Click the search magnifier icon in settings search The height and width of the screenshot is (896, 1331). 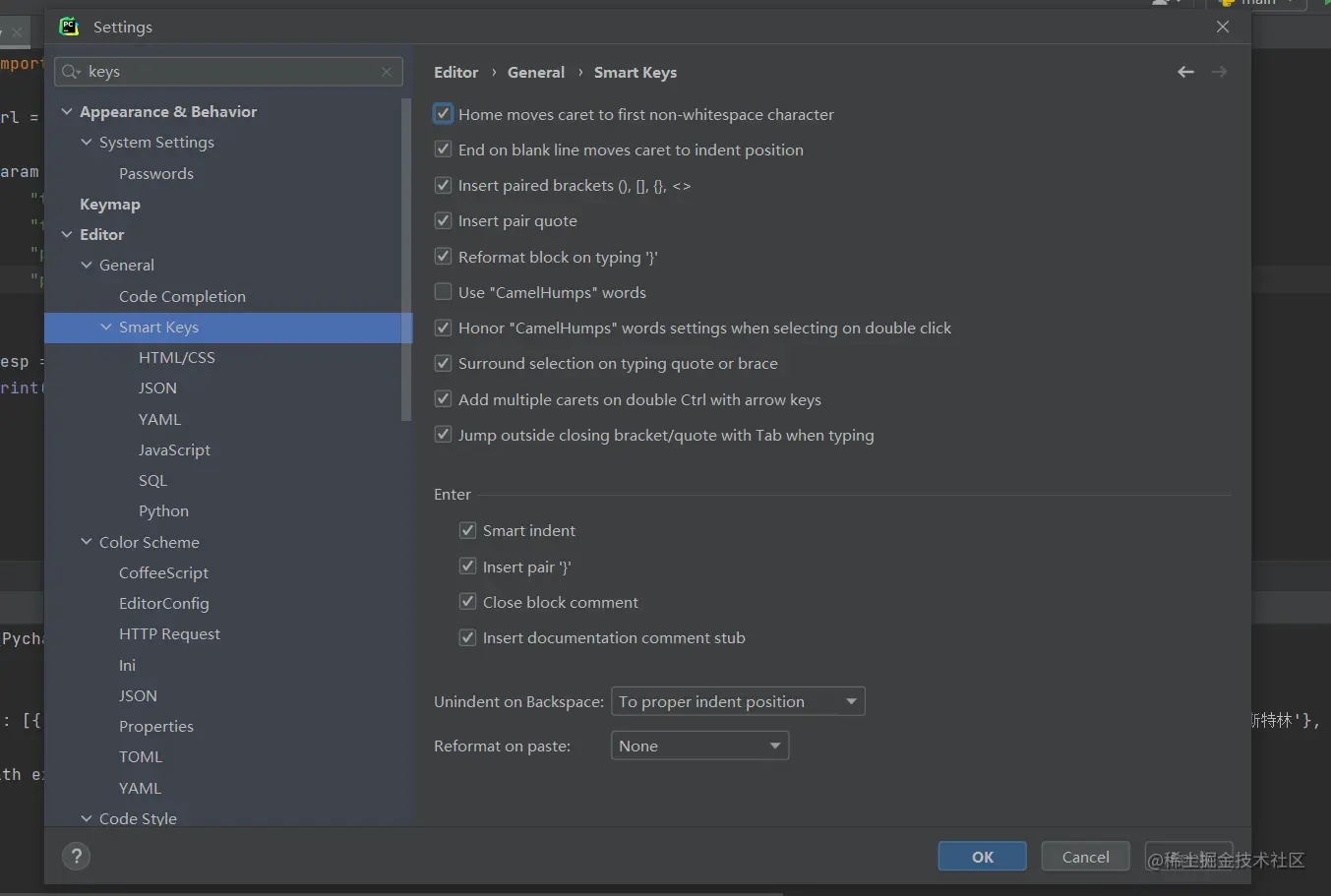(71, 72)
